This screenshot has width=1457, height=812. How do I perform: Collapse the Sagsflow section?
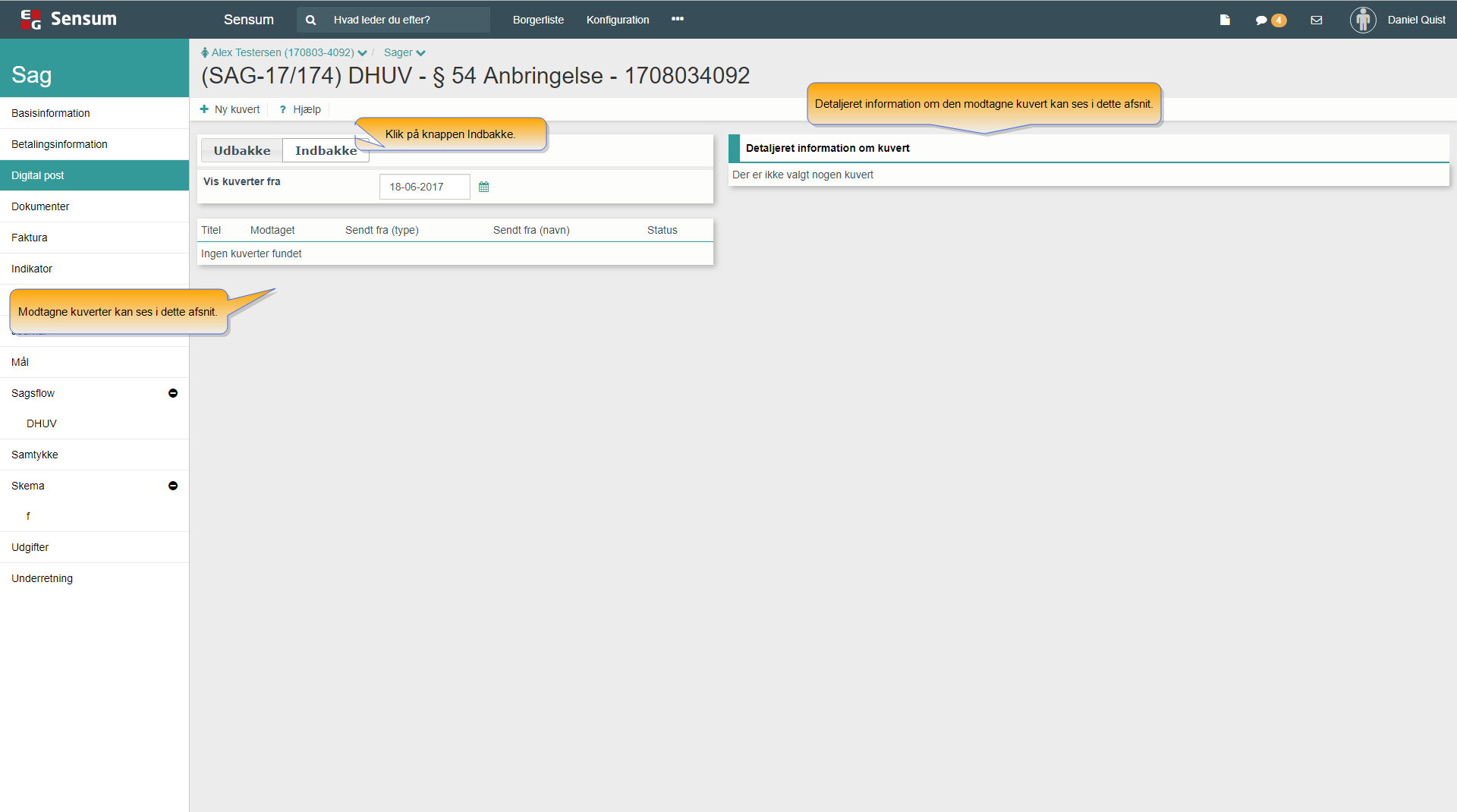click(173, 393)
